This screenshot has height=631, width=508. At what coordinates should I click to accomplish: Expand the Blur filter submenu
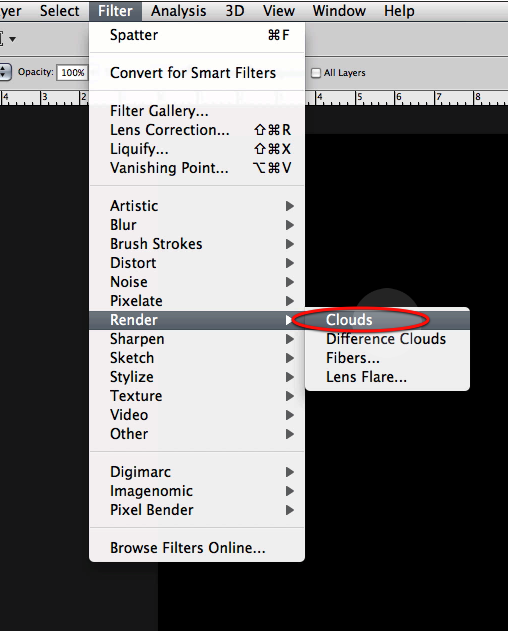click(197, 225)
